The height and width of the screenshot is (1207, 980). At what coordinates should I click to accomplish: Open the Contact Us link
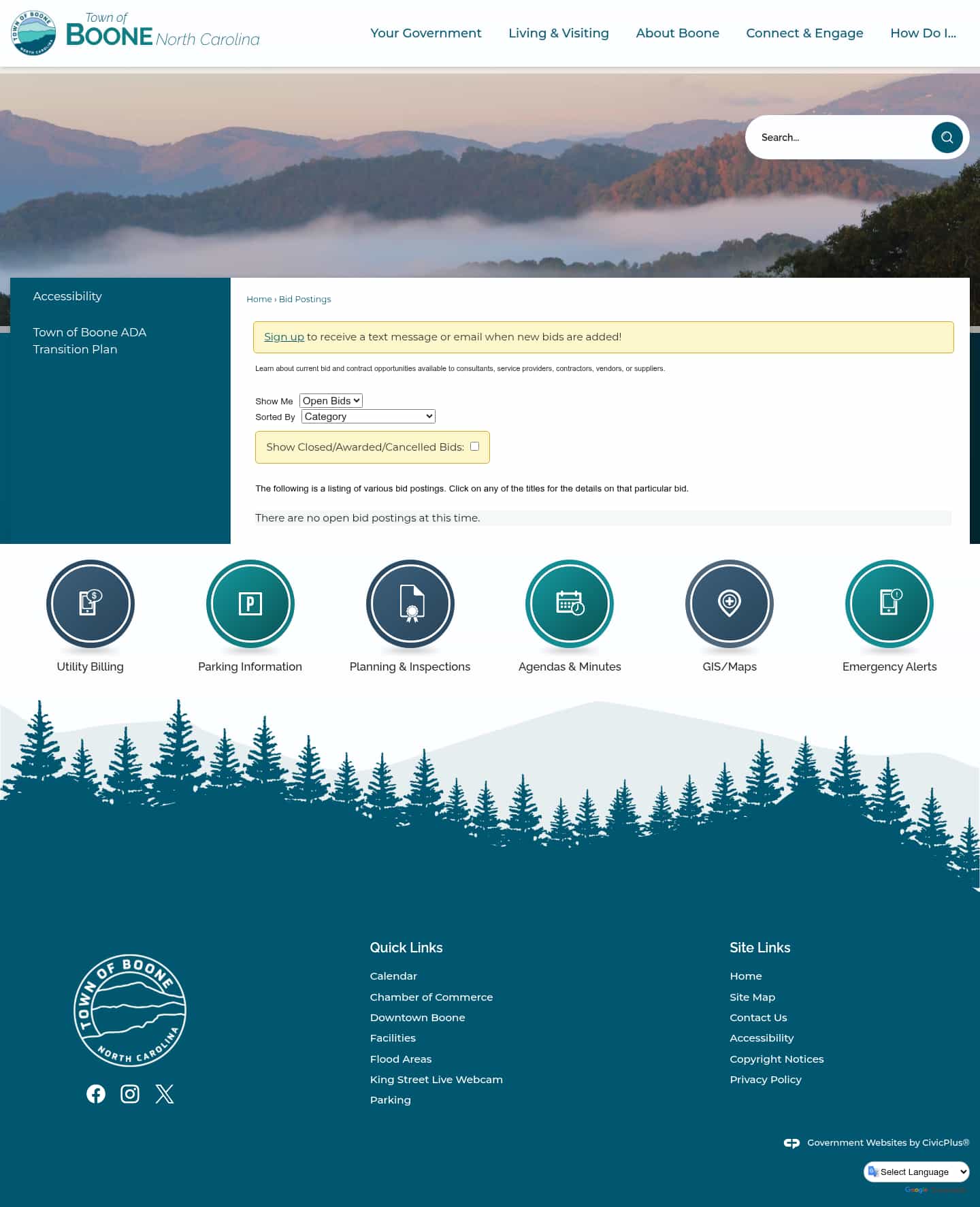[x=758, y=1018]
